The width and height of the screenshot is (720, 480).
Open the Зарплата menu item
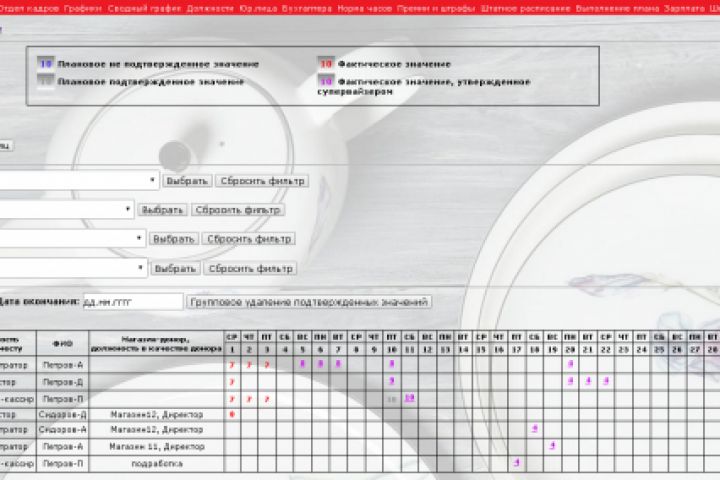[684, 8]
